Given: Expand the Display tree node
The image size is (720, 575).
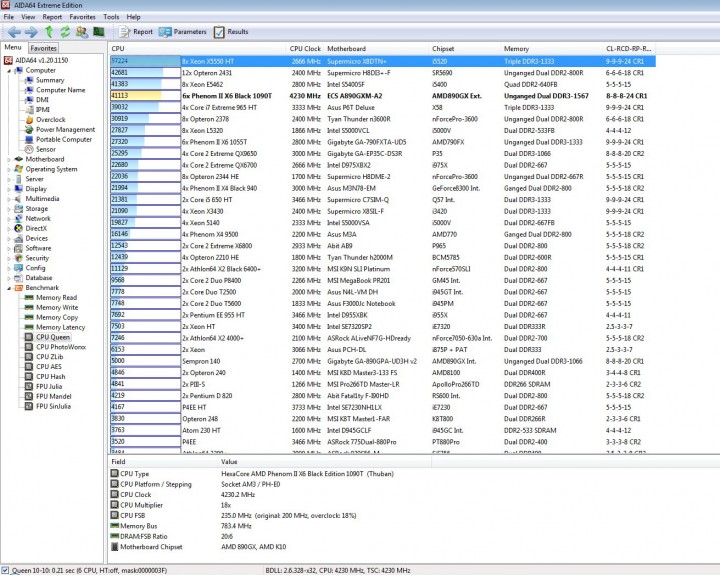Looking at the screenshot, I should [x=9, y=189].
